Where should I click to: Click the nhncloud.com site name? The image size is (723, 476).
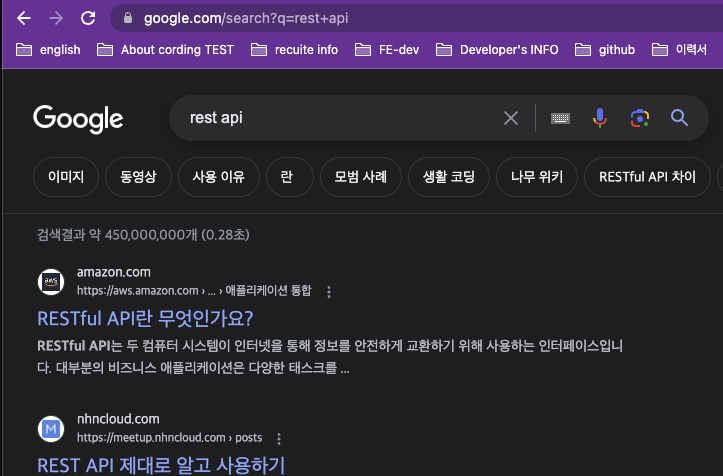pyautogui.click(x=118, y=419)
